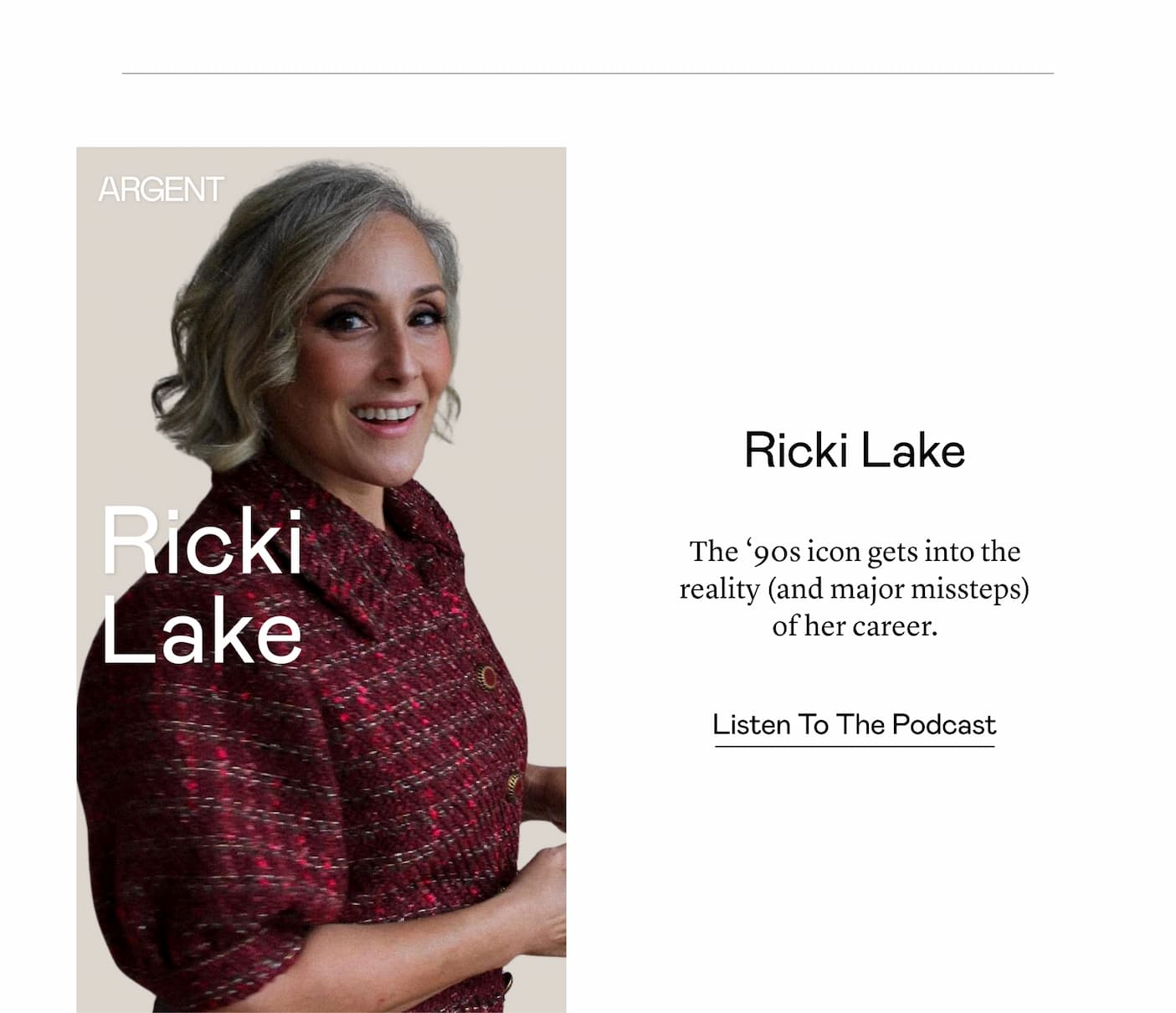Click the phrase and major missteps
The height and width of the screenshot is (1013, 1176).
[897, 589]
